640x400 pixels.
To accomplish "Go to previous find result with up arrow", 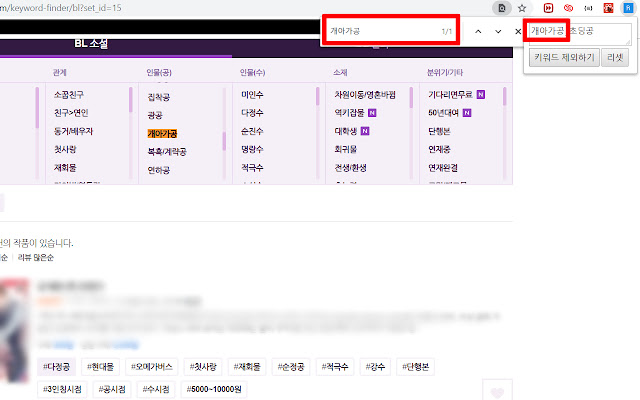I will [478, 31].
